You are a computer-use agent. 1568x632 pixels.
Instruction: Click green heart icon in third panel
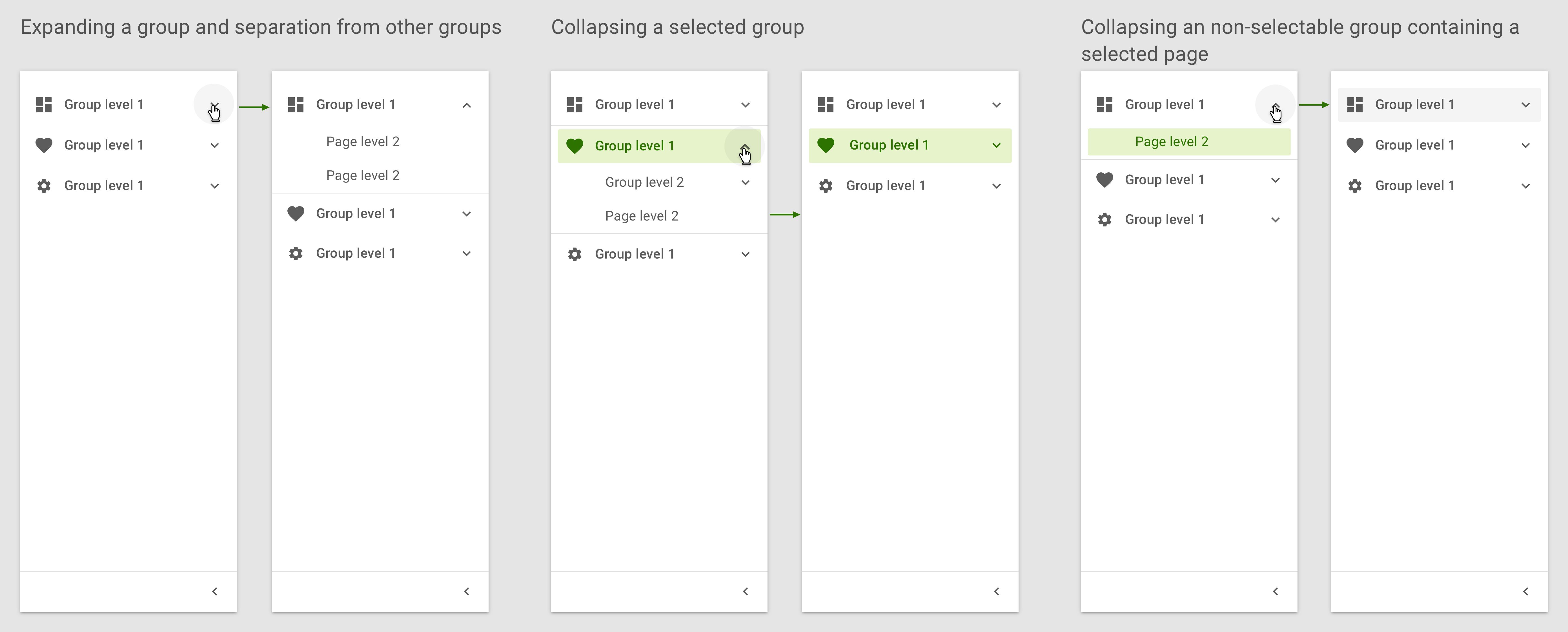point(575,146)
